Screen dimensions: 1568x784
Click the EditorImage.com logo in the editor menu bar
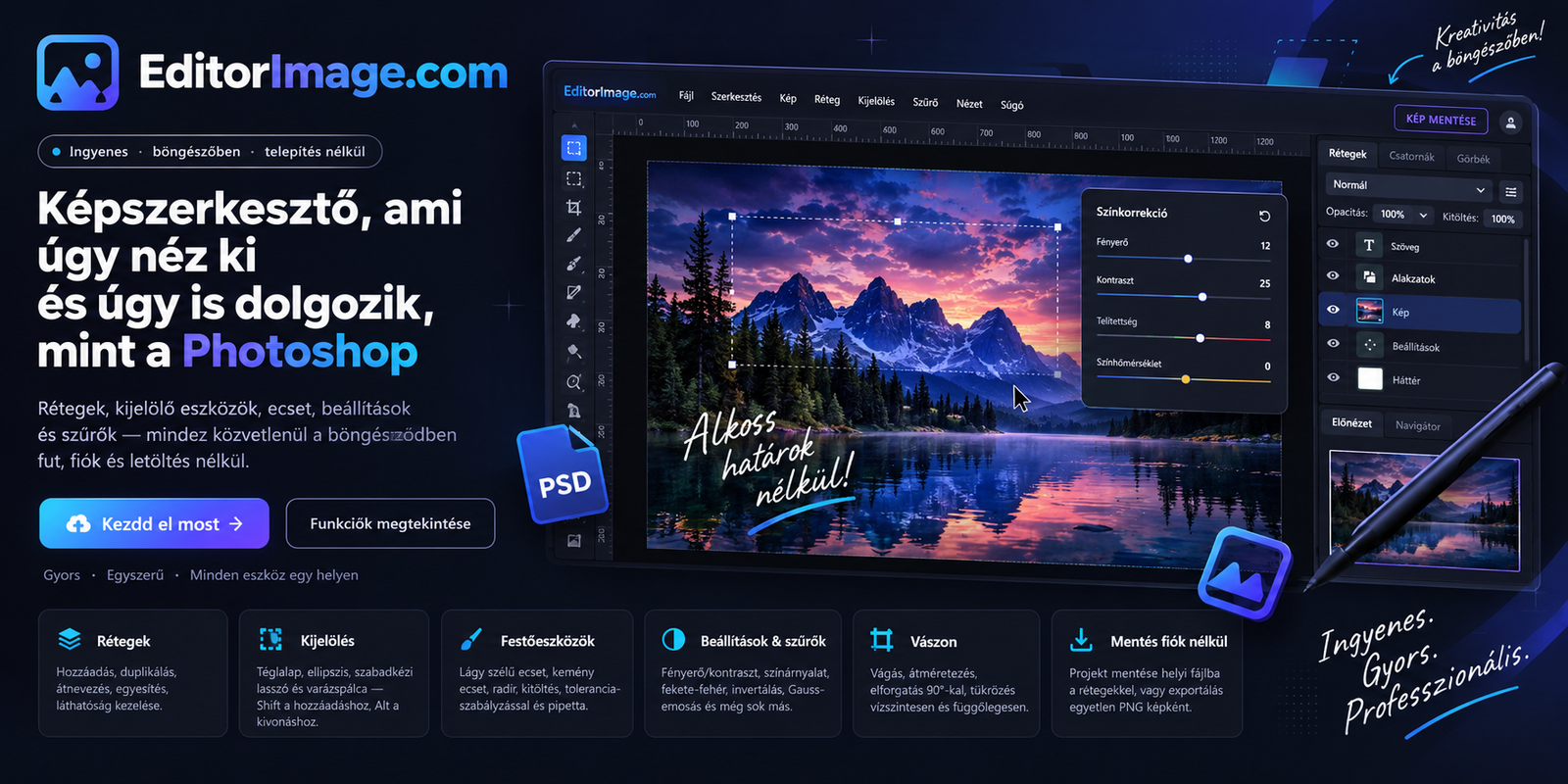pyautogui.click(x=610, y=92)
